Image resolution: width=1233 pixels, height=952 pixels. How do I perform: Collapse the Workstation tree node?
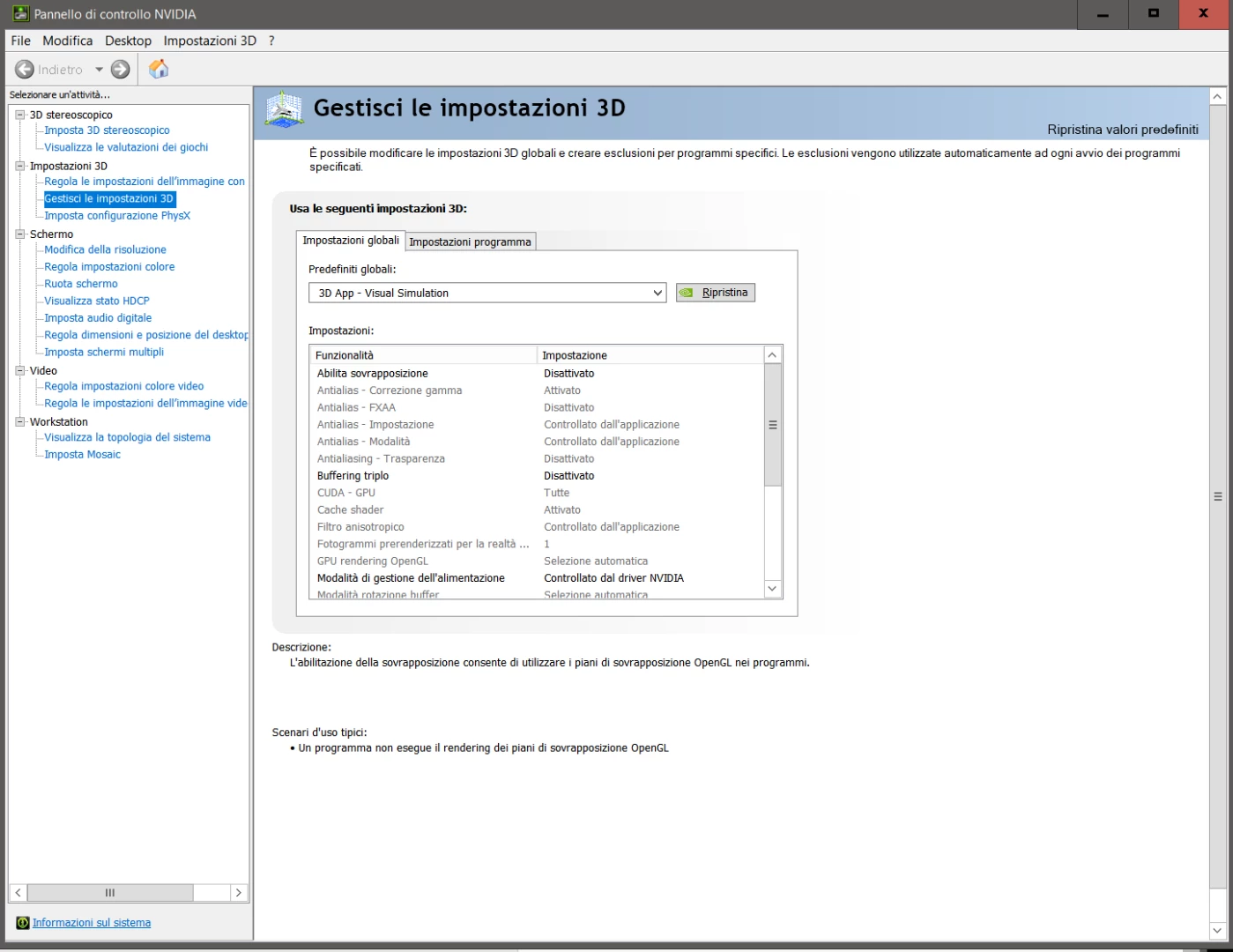point(20,422)
